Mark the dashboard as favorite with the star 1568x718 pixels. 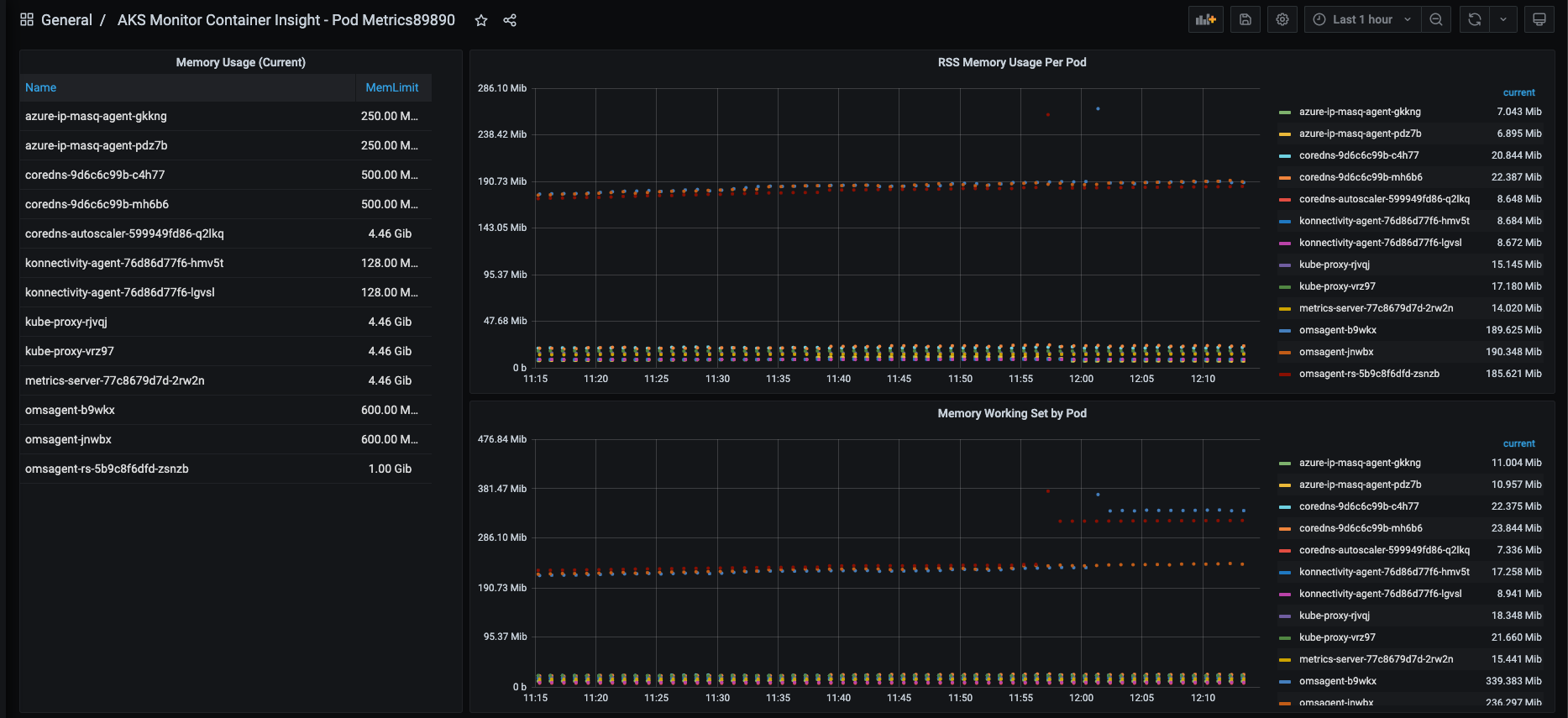point(481,20)
